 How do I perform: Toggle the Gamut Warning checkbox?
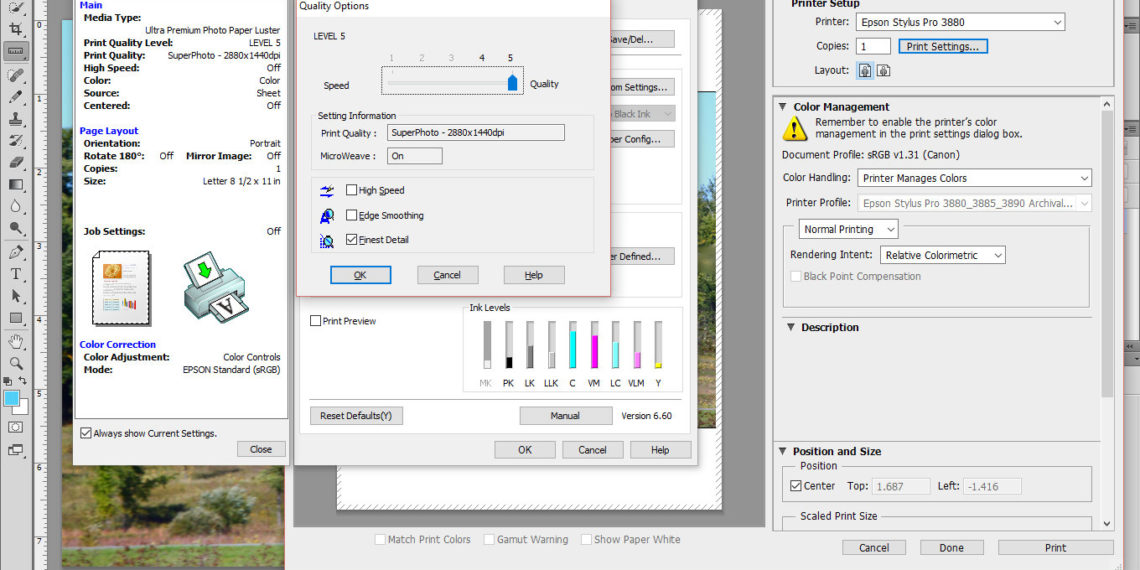click(x=489, y=539)
